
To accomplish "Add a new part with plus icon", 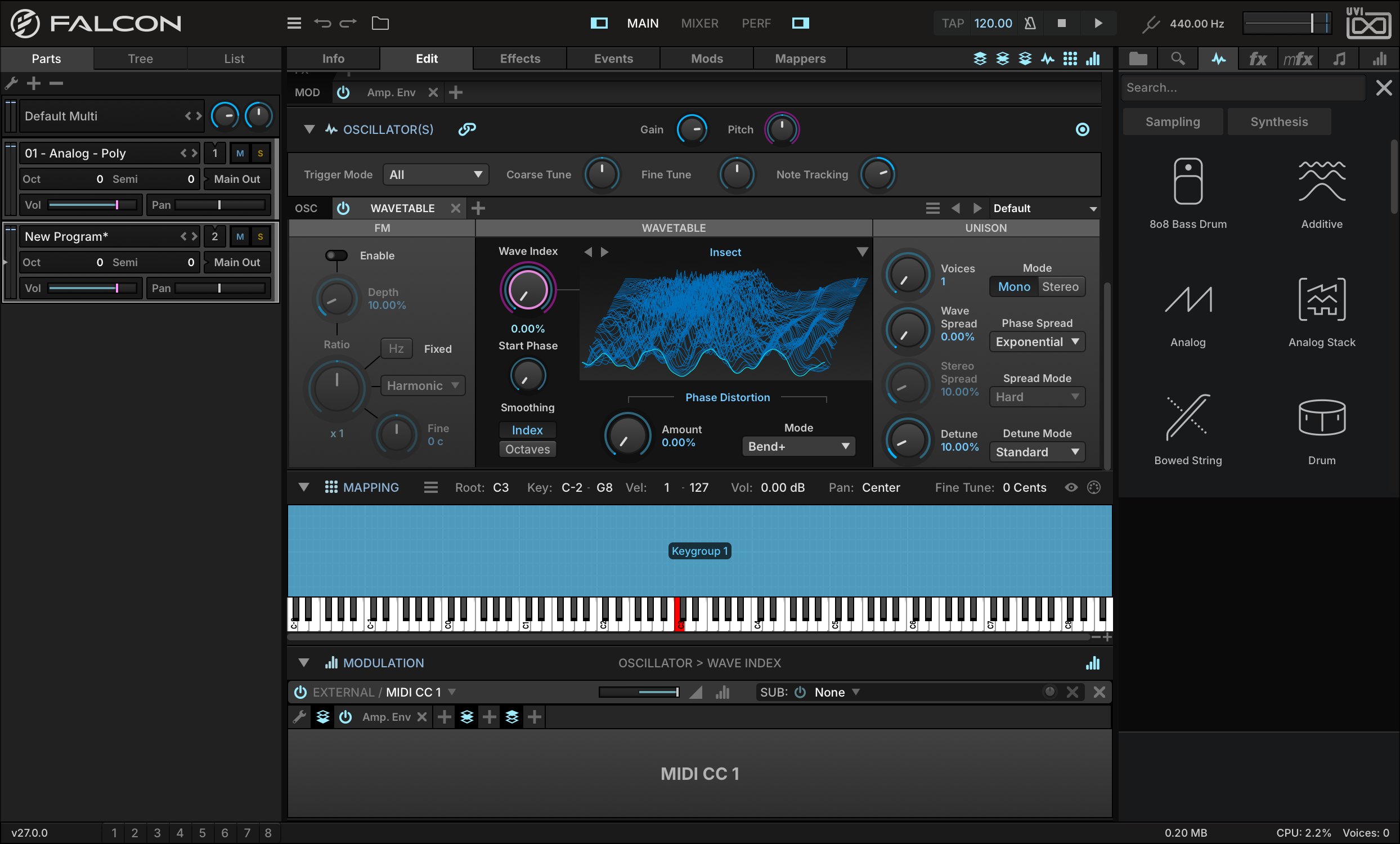I will point(34,83).
